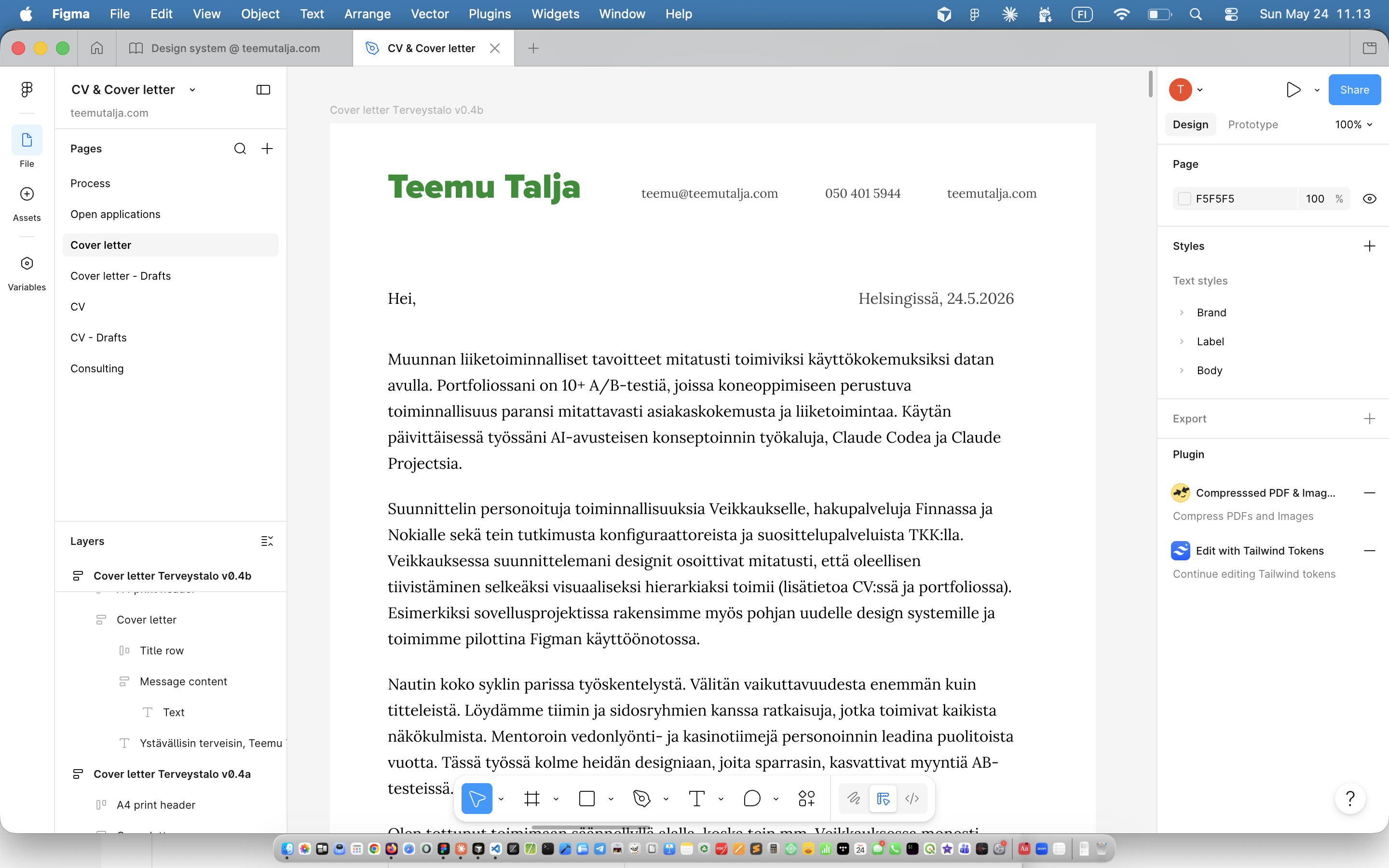Add an export setting
The width and height of the screenshot is (1389, 868).
1370,419
